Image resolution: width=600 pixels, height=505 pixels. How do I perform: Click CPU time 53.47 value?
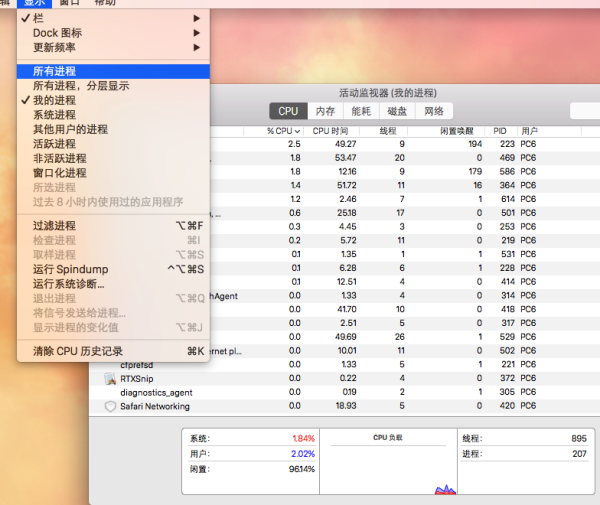pyautogui.click(x=346, y=158)
